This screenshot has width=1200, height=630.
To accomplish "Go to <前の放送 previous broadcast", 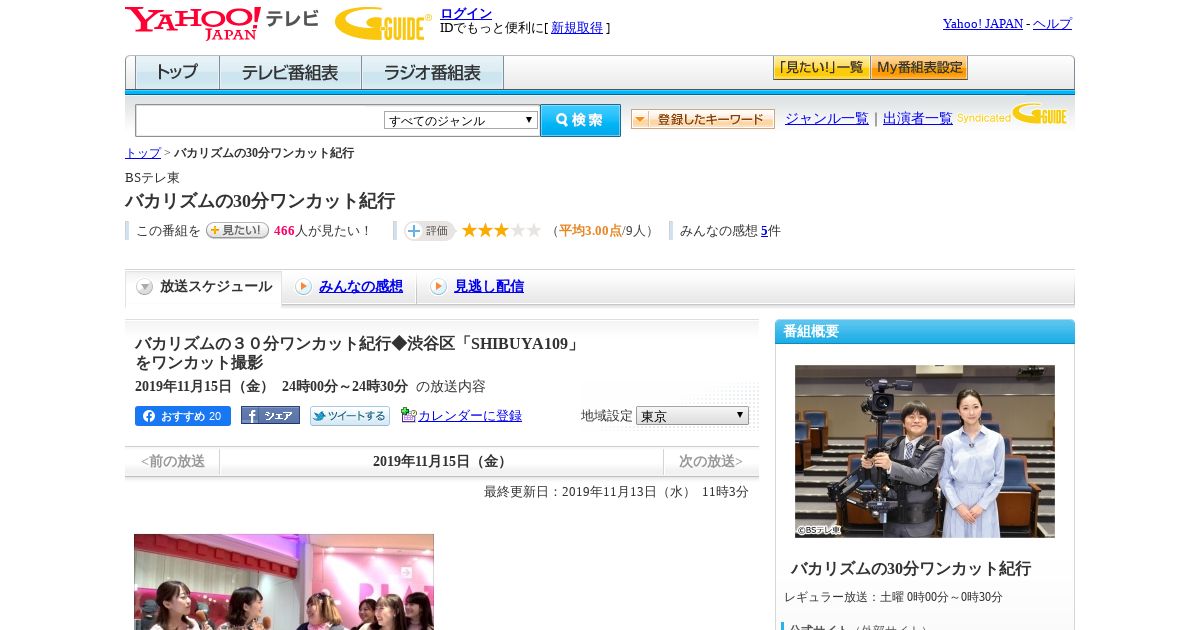I will [x=173, y=462].
